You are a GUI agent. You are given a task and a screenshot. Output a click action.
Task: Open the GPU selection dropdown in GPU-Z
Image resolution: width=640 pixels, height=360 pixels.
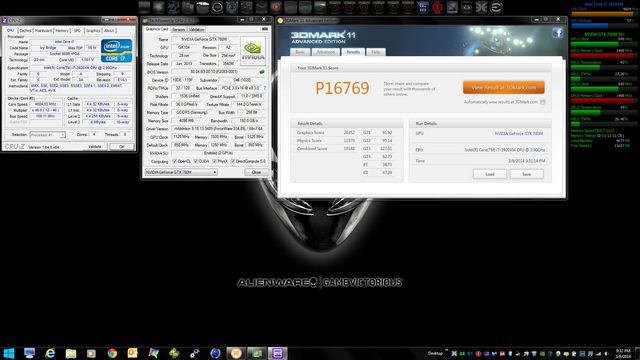(x=181, y=172)
